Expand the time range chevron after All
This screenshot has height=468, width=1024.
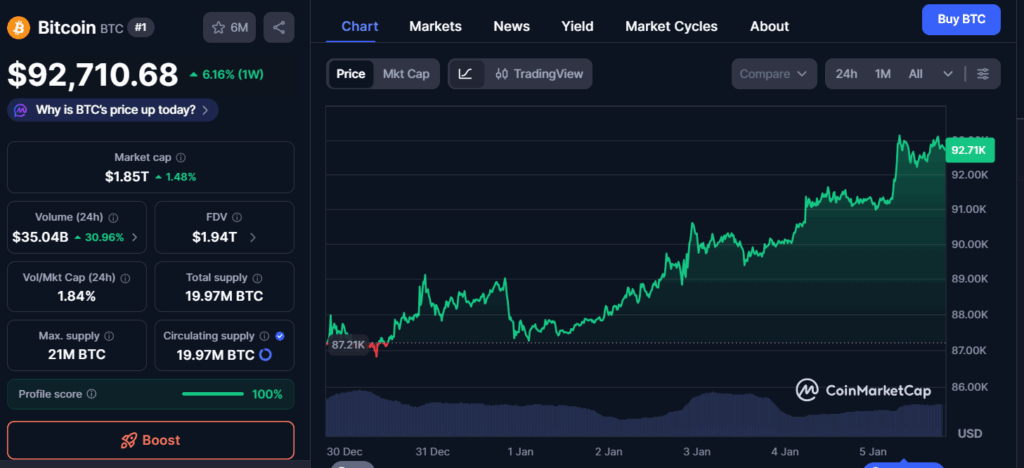coord(947,74)
